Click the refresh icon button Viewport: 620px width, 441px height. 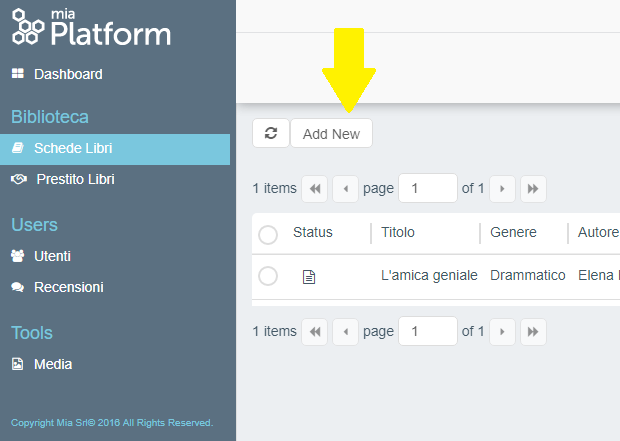click(271, 133)
